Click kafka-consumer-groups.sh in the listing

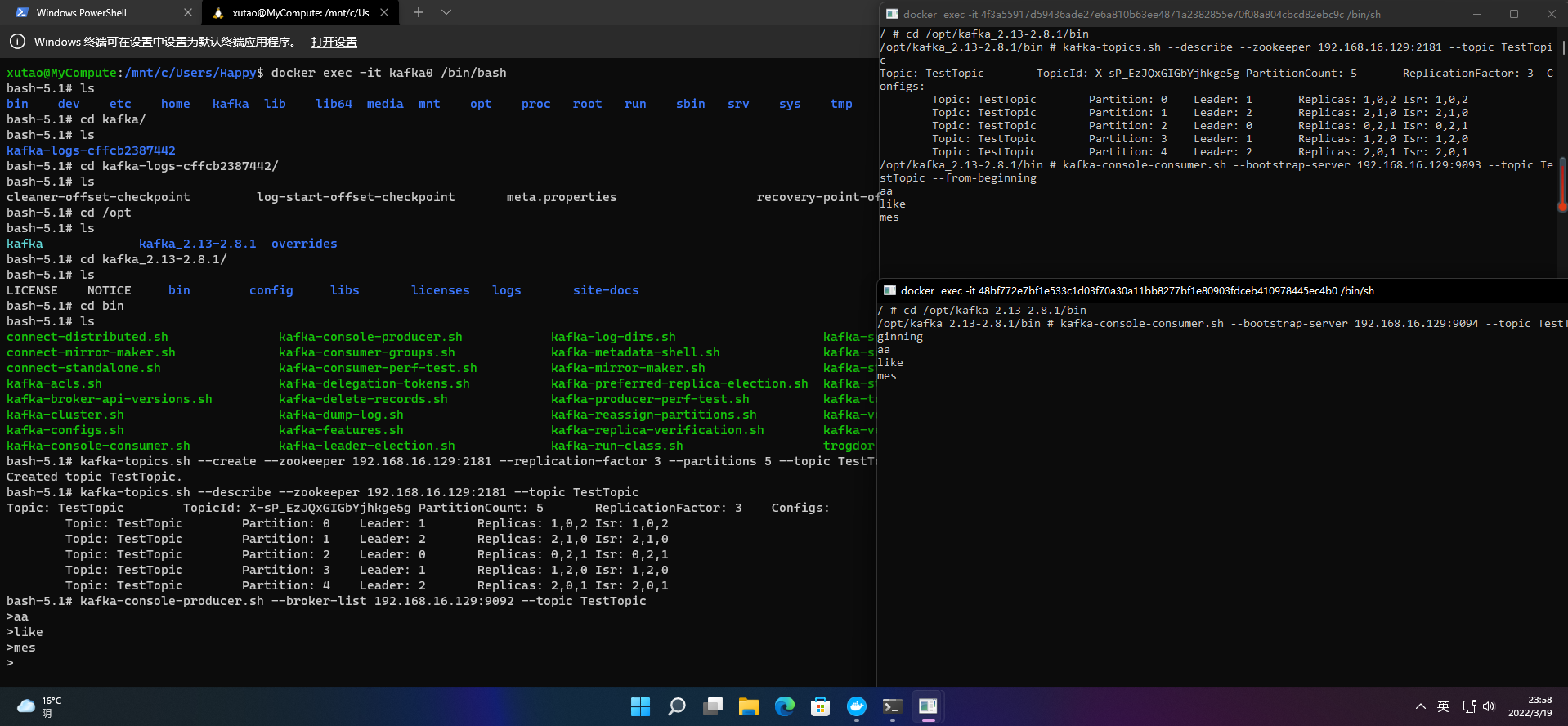click(x=366, y=352)
